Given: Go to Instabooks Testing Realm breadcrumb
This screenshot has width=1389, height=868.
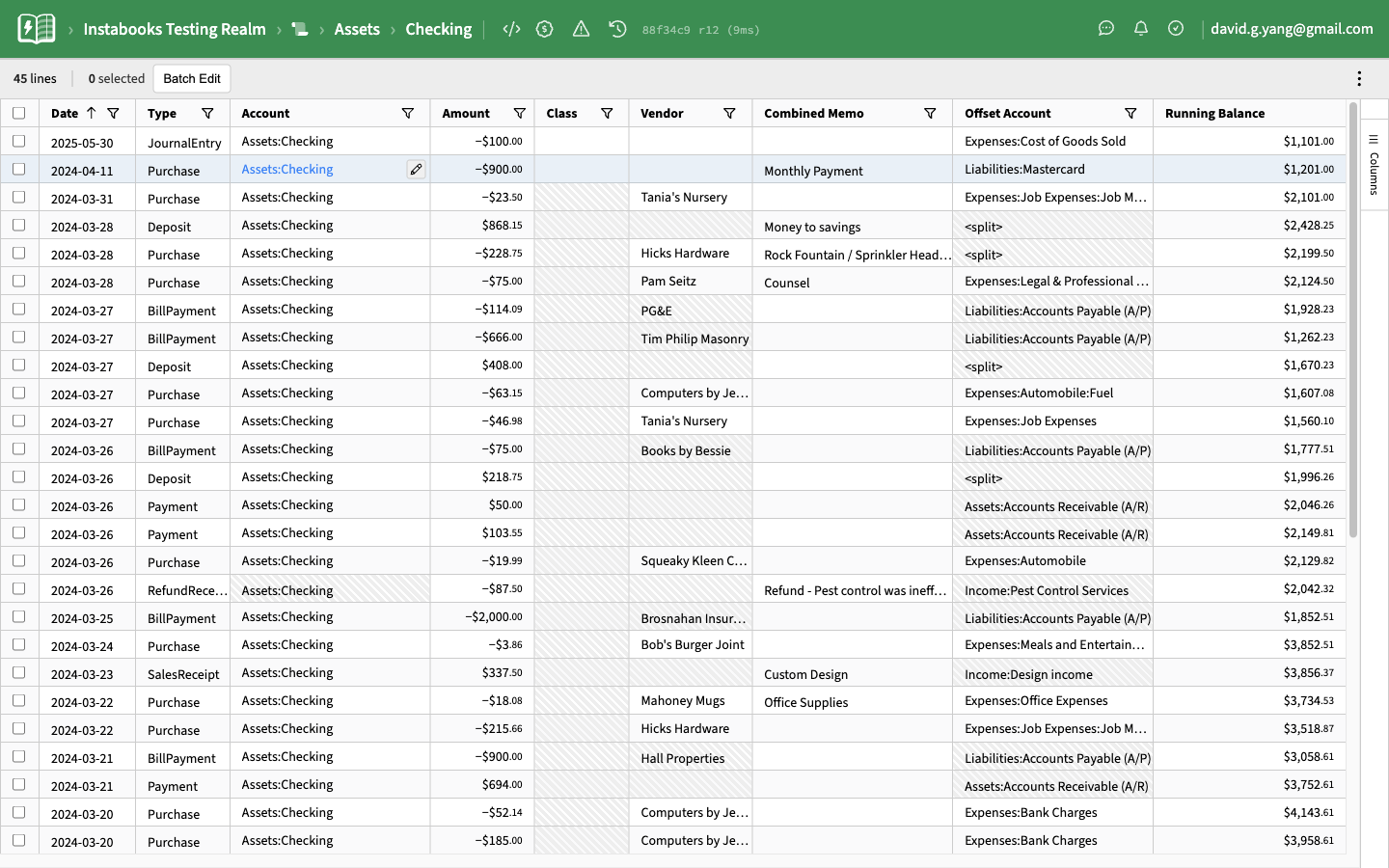Looking at the screenshot, I should [175, 29].
